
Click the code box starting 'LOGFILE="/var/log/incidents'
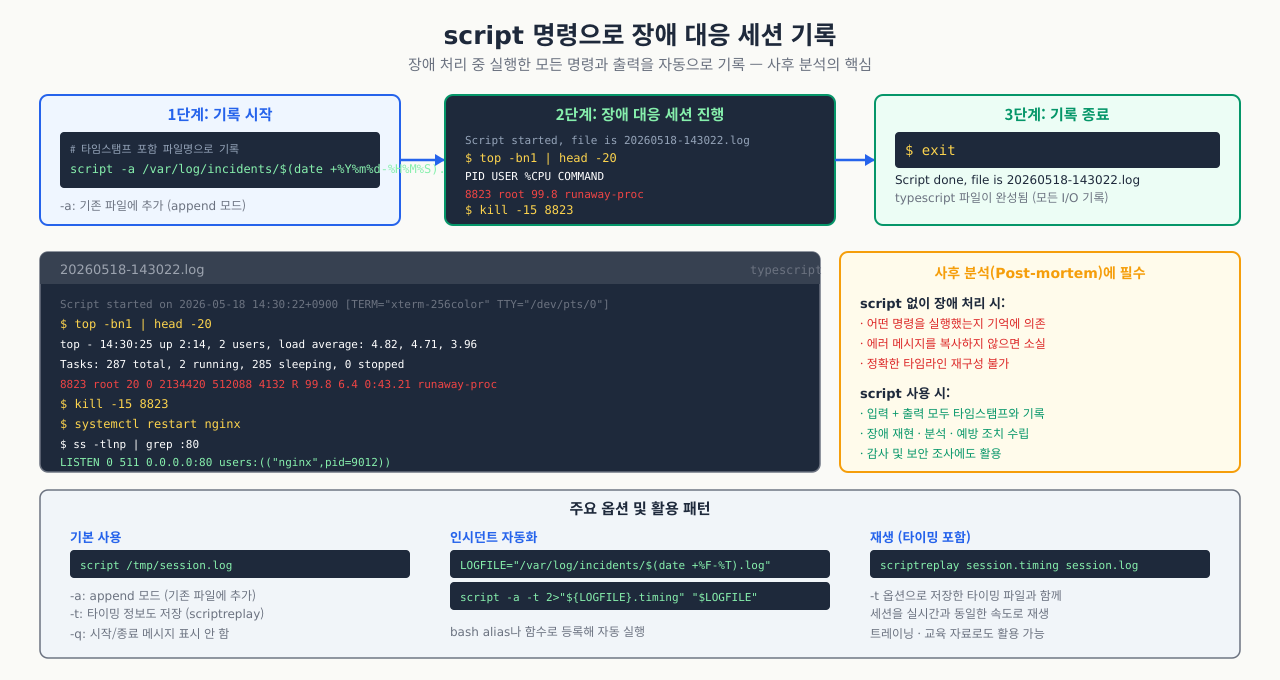[640, 564]
